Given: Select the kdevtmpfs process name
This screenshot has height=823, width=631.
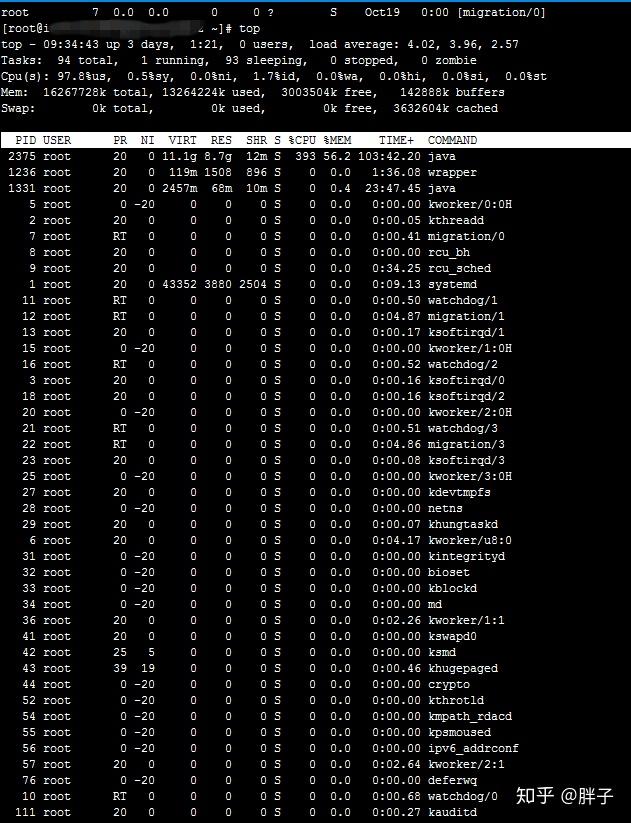Looking at the screenshot, I should pyautogui.click(x=459, y=492).
